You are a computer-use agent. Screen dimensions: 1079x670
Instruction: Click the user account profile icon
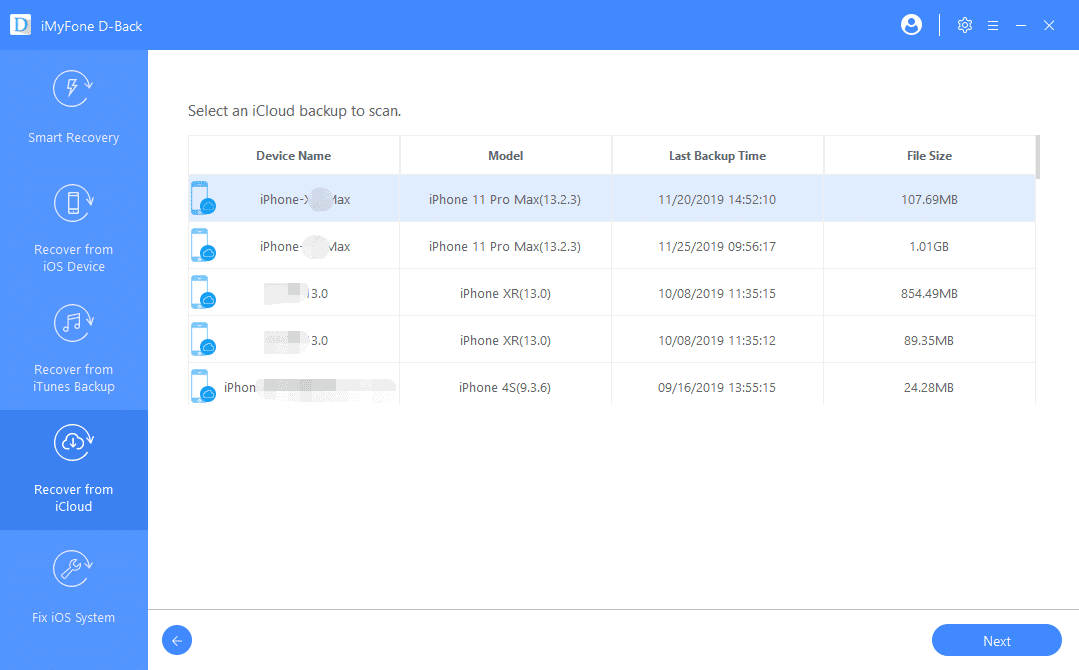pos(911,25)
